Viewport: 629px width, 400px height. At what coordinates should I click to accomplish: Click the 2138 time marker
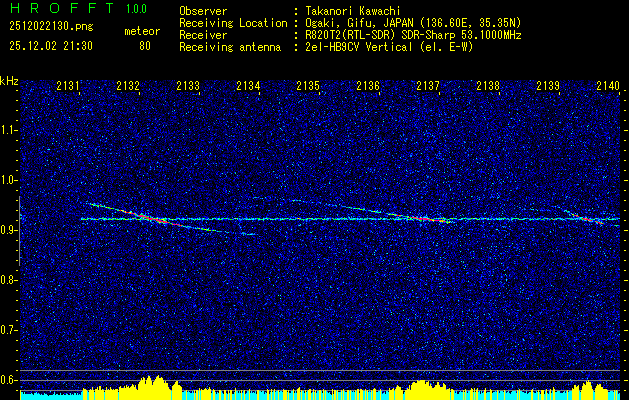click(x=488, y=85)
